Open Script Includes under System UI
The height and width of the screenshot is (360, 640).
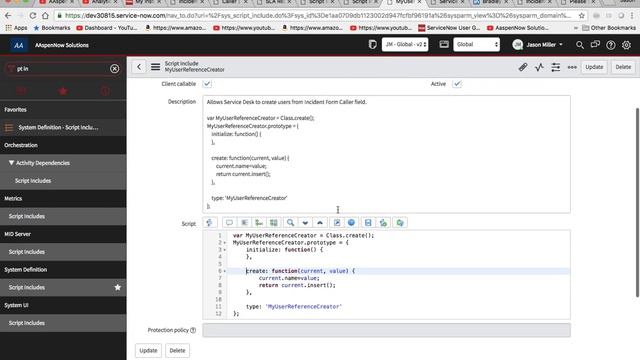pyautogui.click(x=63, y=323)
